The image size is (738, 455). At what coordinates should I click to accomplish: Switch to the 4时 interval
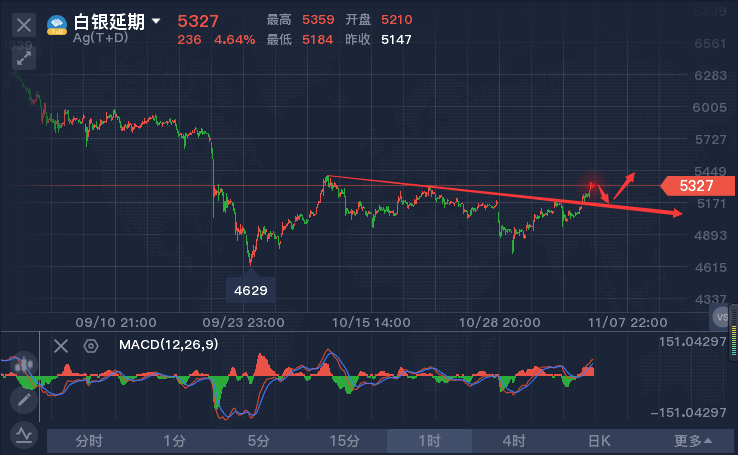point(514,440)
